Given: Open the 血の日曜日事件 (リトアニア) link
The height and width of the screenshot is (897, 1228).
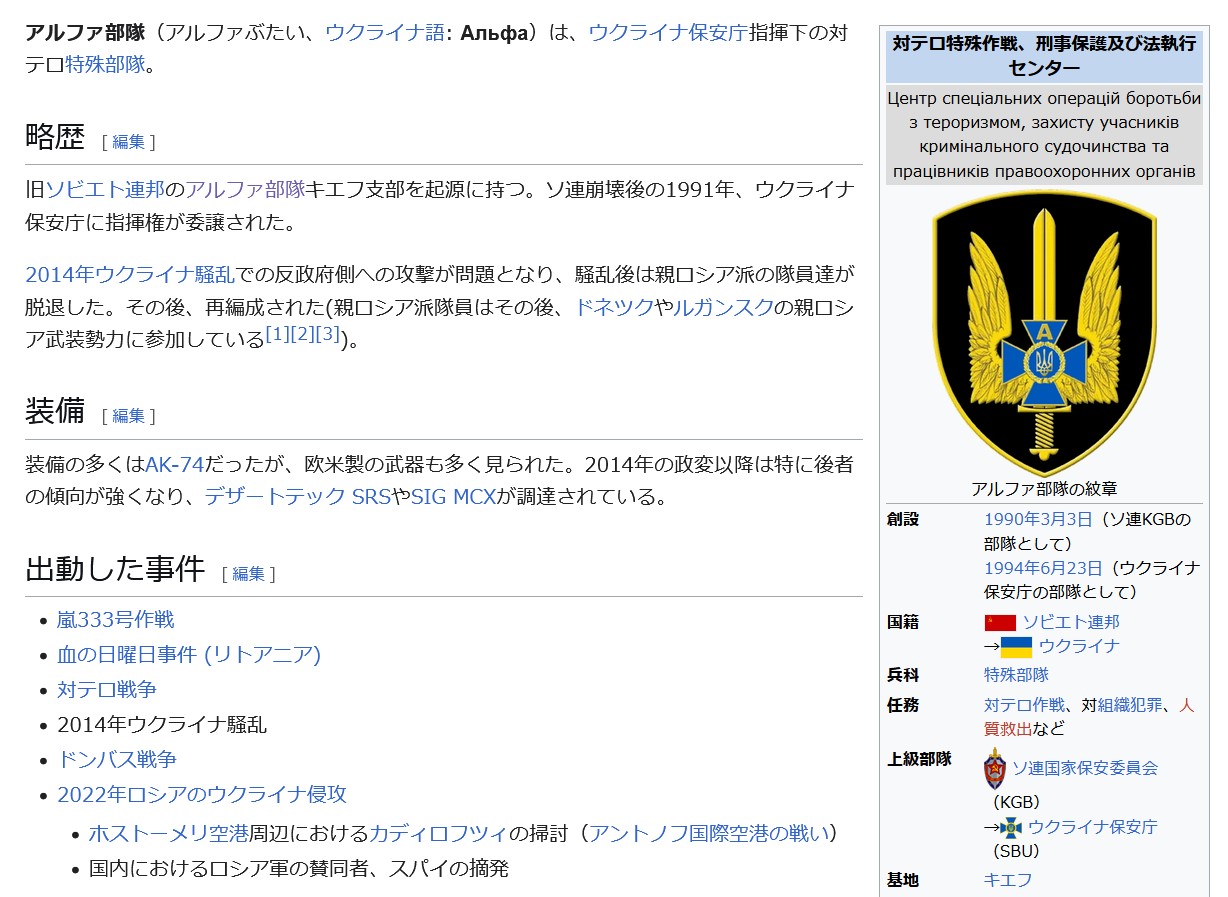Looking at the screenshot, I should (189, 655).
